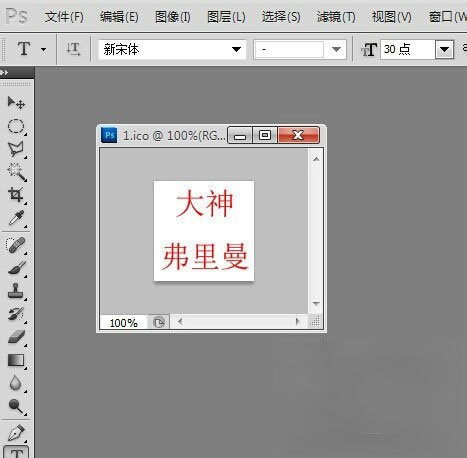Select the Eyedropper tool

(16, 218)
